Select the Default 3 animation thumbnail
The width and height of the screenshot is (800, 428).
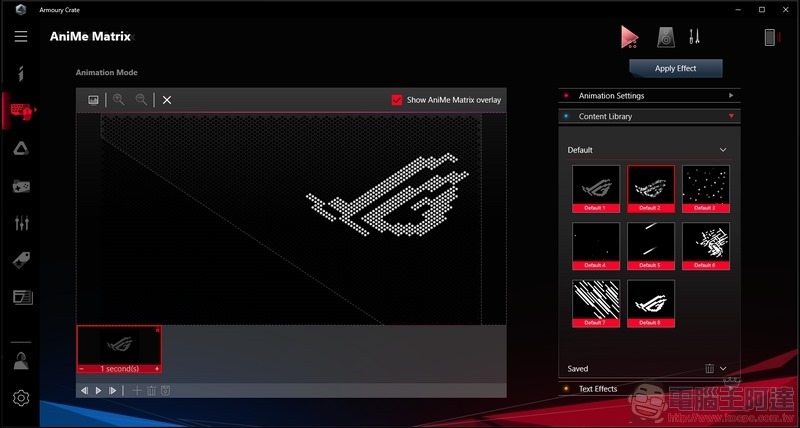point(706,189)
